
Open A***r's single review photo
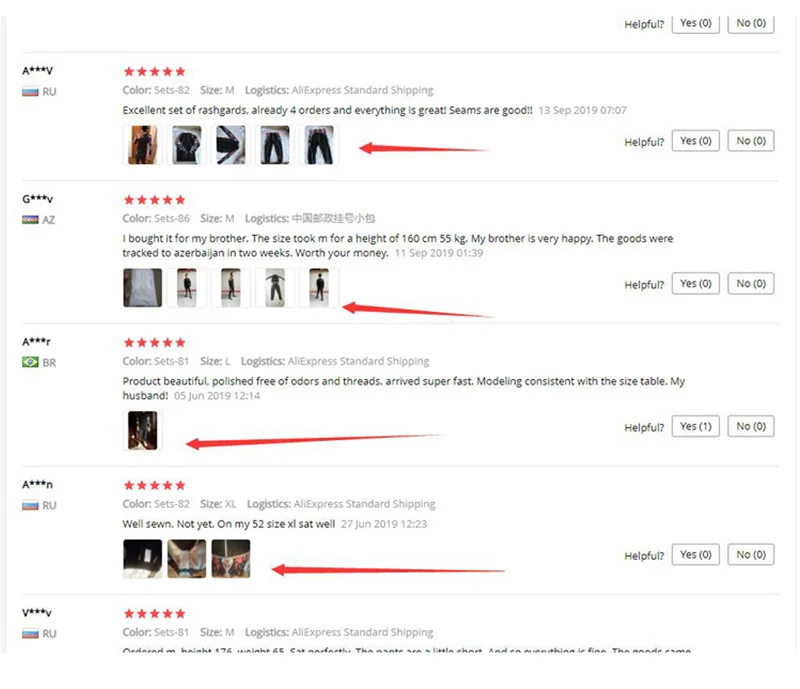(143, 430)
